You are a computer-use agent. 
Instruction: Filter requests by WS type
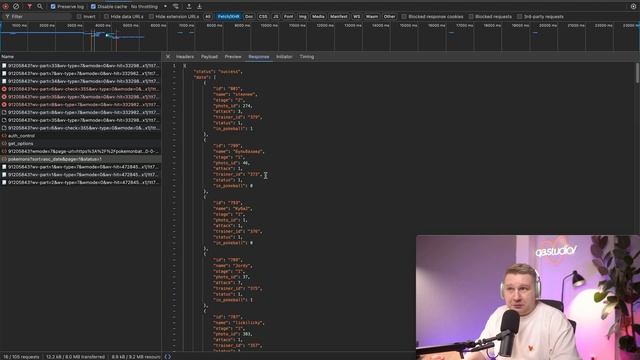coord(356,17)
